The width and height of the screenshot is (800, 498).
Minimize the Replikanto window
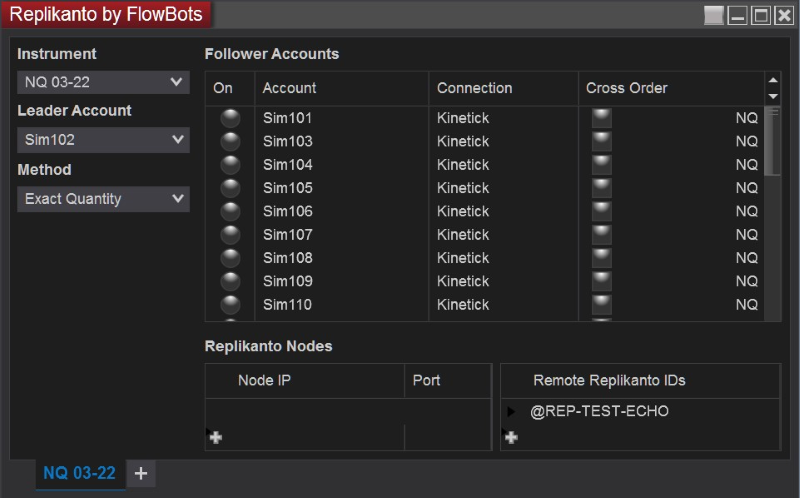pyautogui.click(x=737, y=15)
